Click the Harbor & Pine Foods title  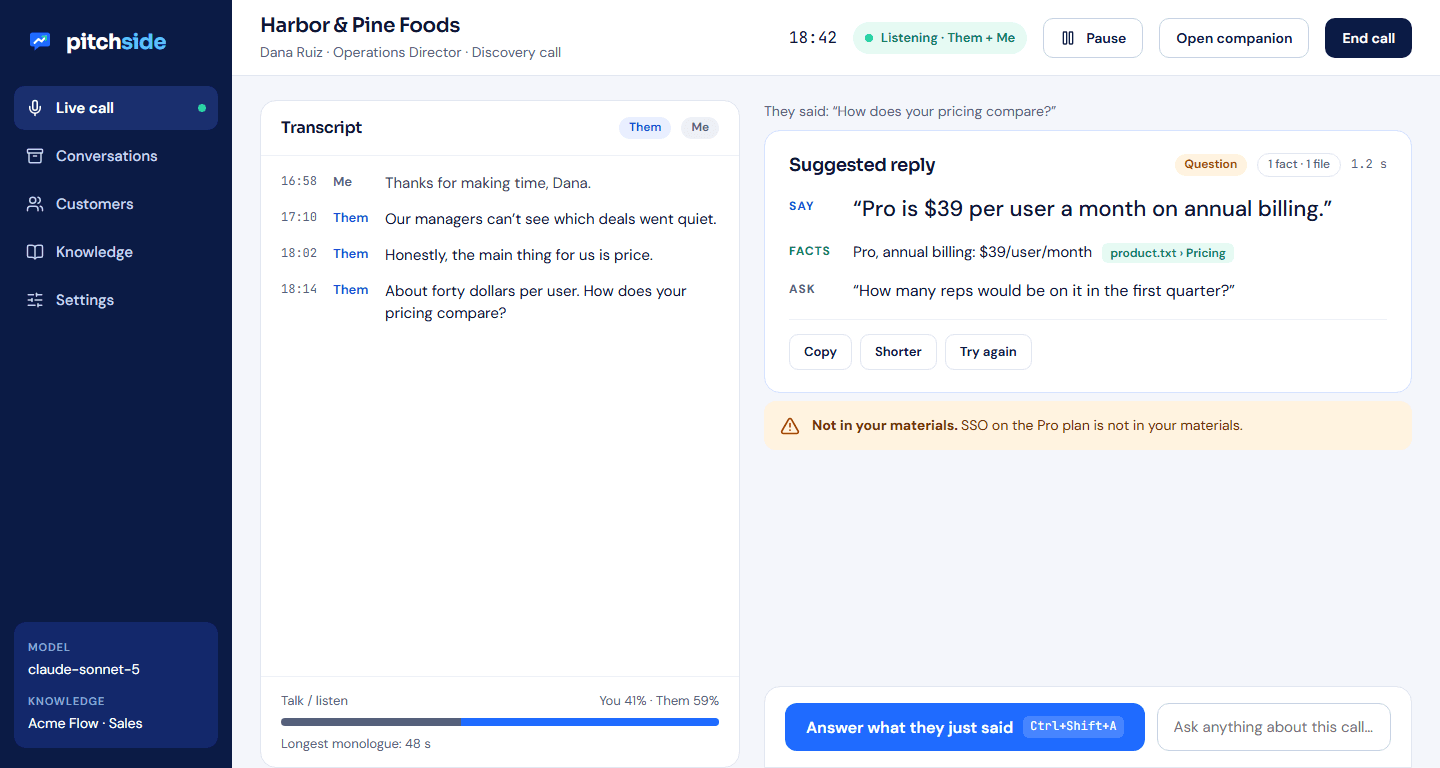click(360, 25)
